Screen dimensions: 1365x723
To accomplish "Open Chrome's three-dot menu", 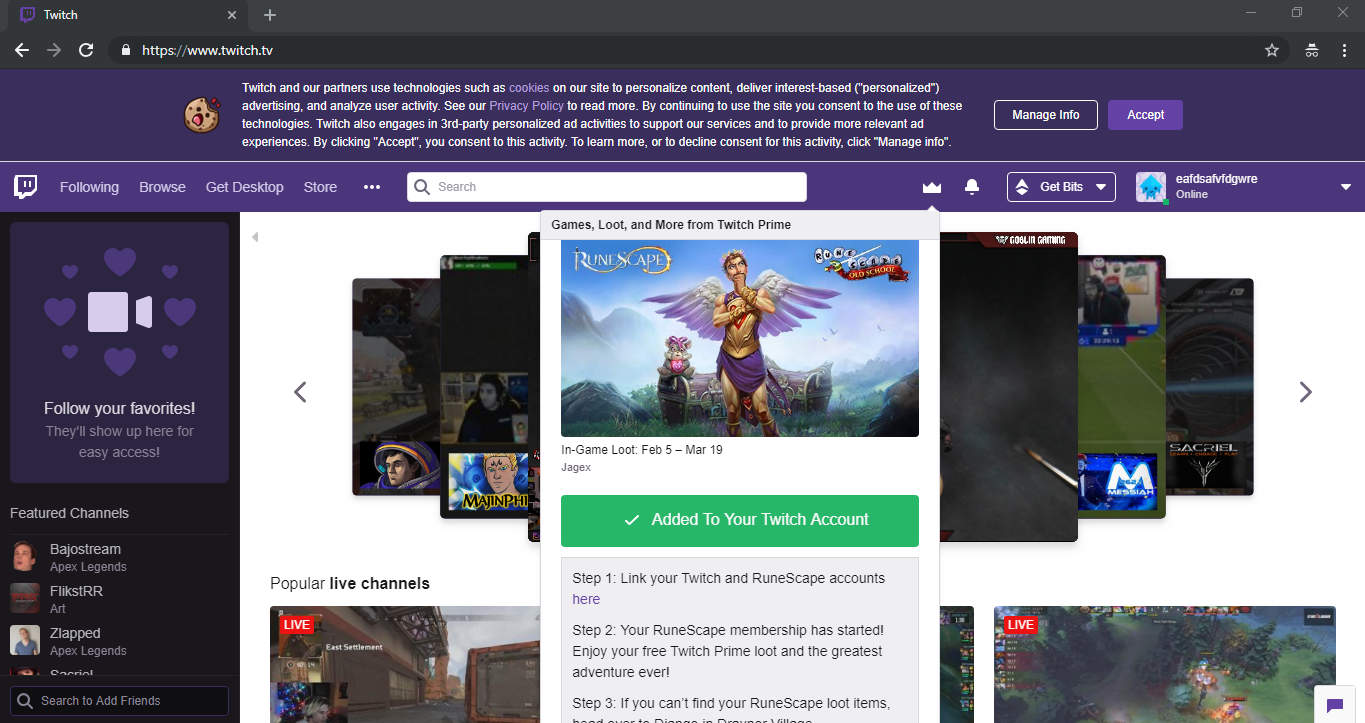I will [x=1344, y=50].
